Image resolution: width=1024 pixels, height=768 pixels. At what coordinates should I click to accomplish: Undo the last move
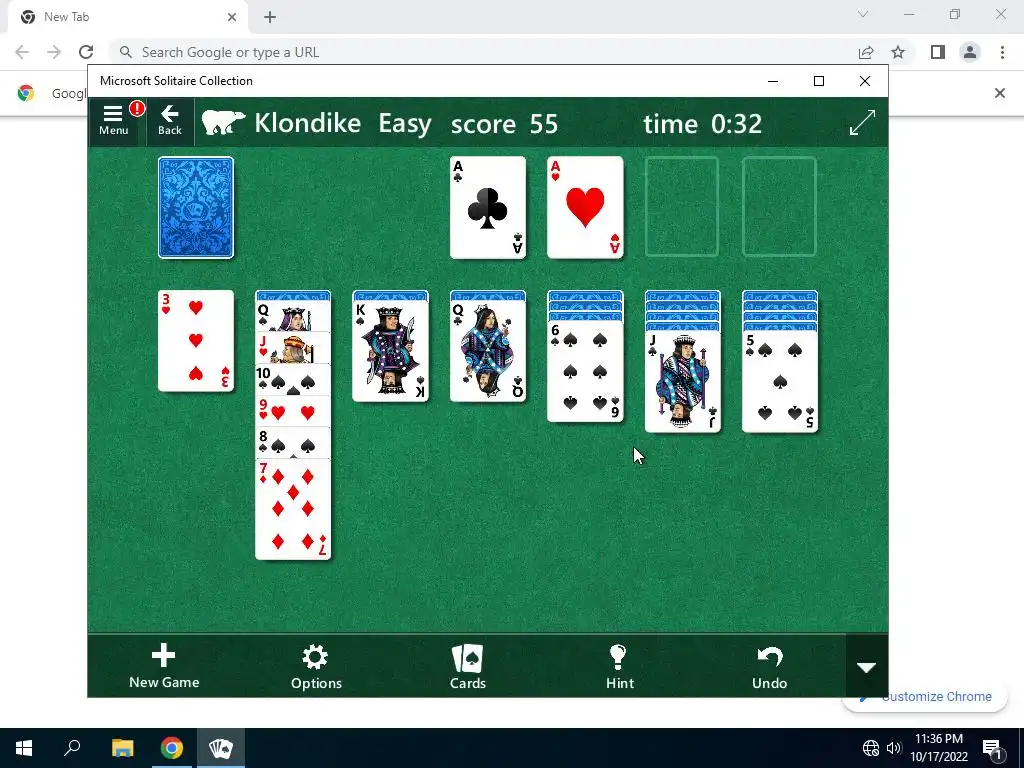coord(769,666)
